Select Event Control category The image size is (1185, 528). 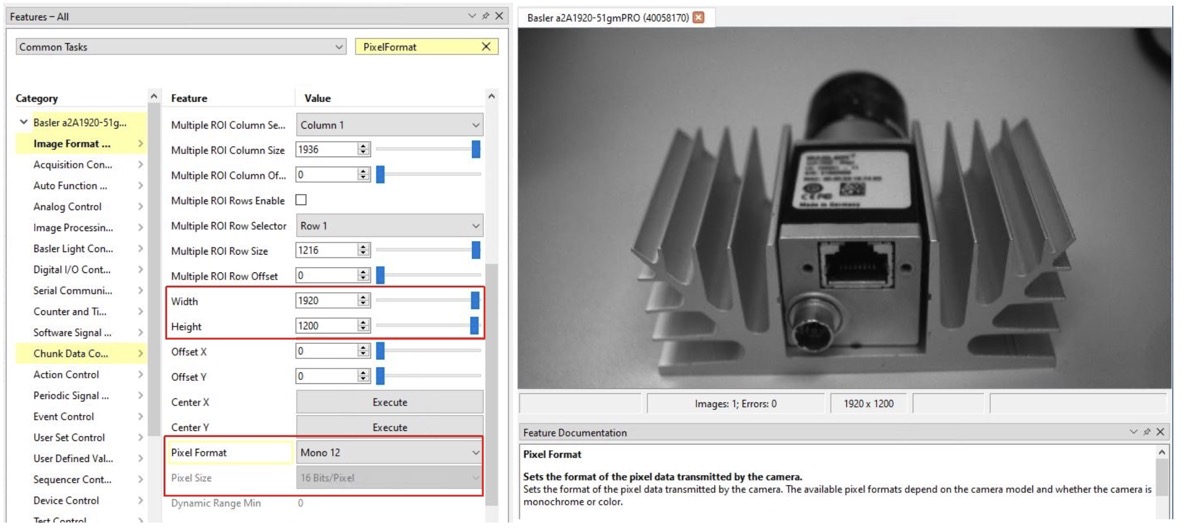click(x=63, y=416)
